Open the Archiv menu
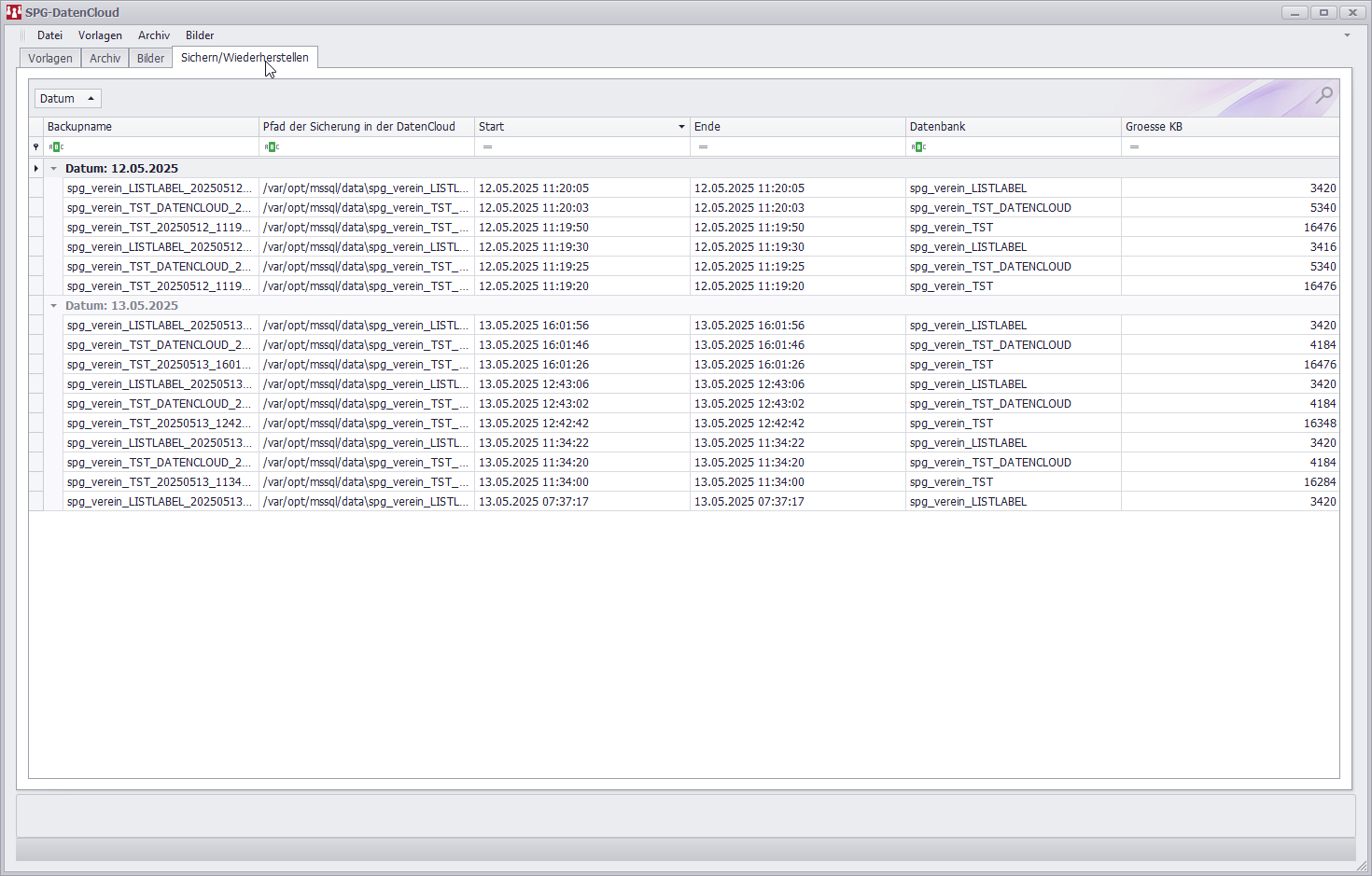Viewport: 1372px width, 876px height. click(x=154, y=35)
